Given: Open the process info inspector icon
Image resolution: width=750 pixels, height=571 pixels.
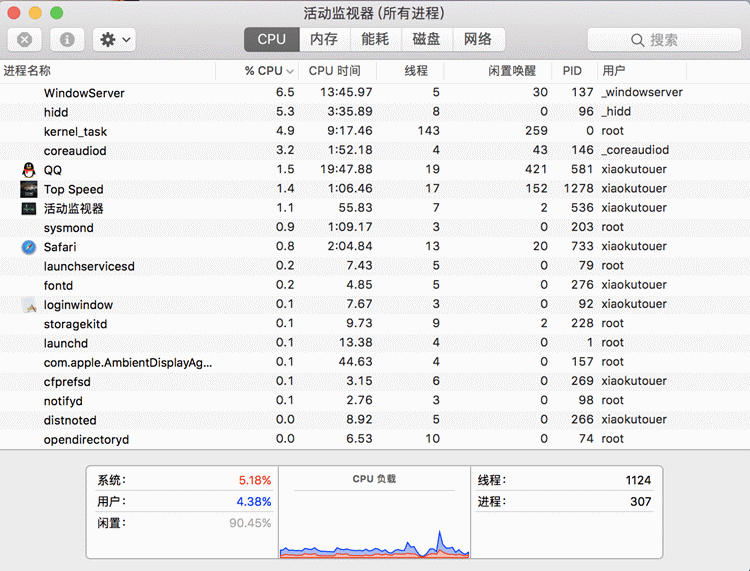Looking at the screenshot, I should pos(67,39).
